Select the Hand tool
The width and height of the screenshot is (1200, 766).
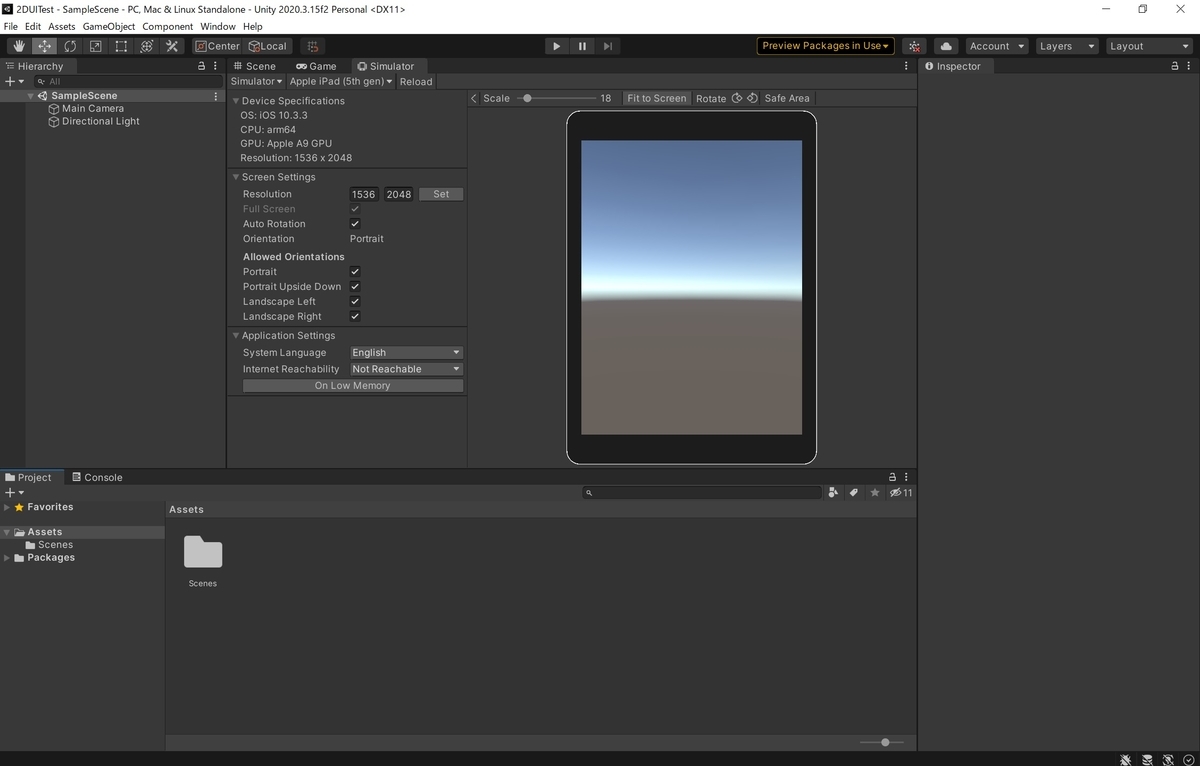point(19,46)
